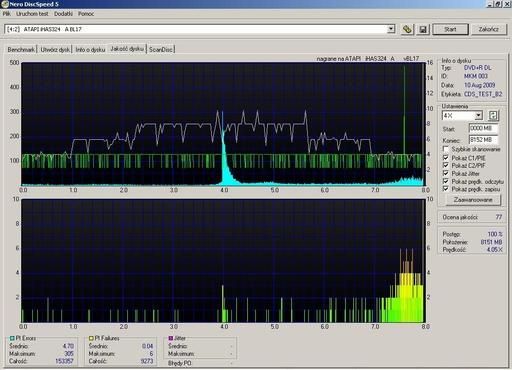Click the Zakończ button
512x370 pixels.
[489, 29]
